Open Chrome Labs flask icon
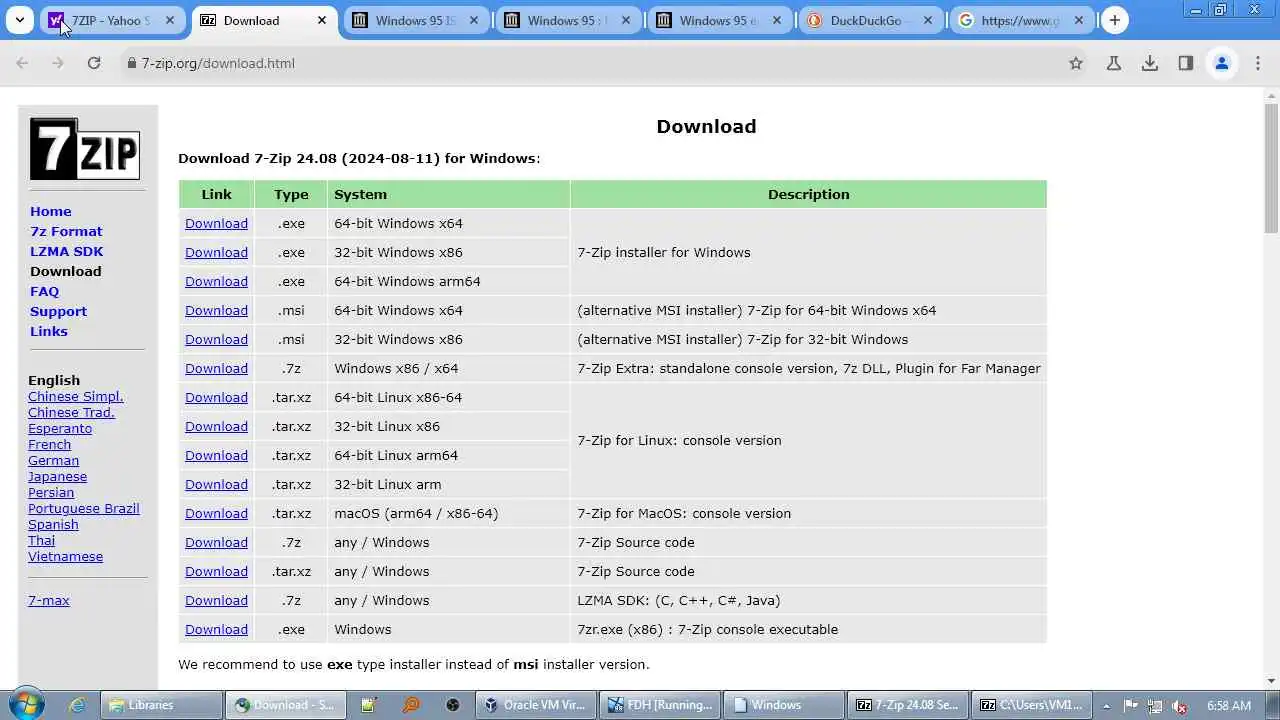Screen dimensions: 1280x720 pos(1114,63)
